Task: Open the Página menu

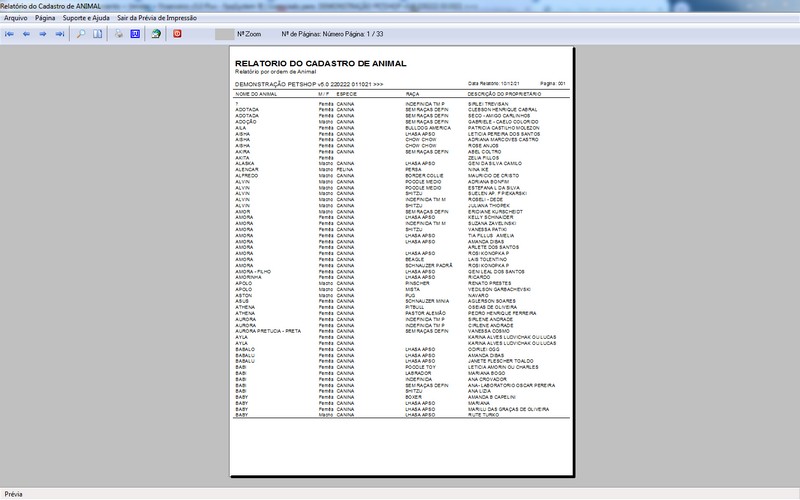Action: tap(45, 18)
